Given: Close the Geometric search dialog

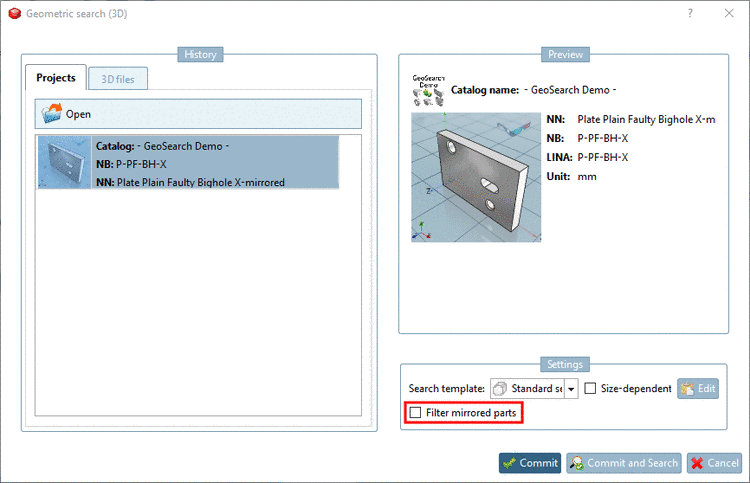Looking at the screenshot, I should (x=729, y=13).
